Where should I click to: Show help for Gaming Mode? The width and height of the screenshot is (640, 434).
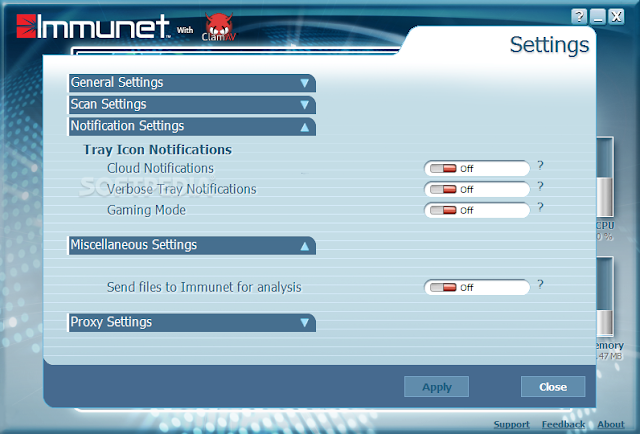click(x=540, y=207)
